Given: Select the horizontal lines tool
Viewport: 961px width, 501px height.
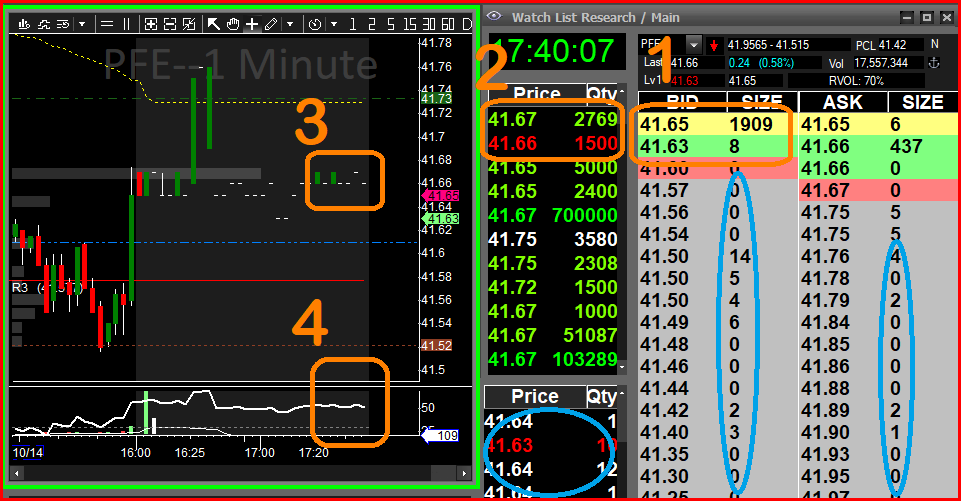Looking at the screenshot, I should pyautogui.click(x=107, y=24).
